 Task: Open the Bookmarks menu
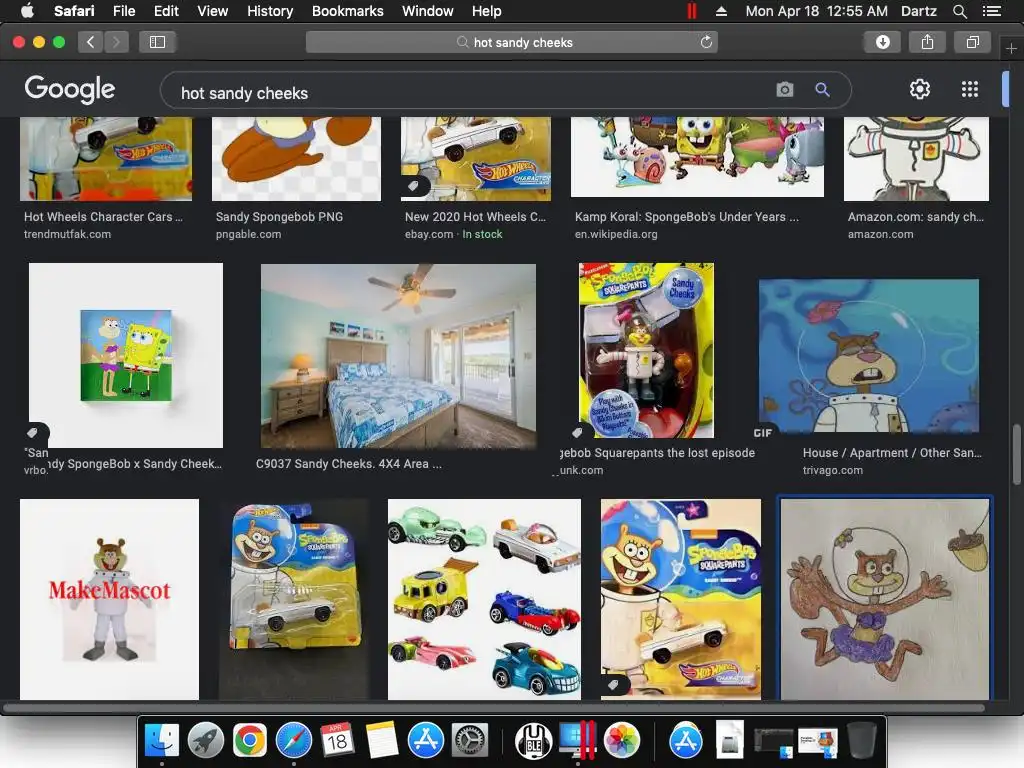coord(347,11)
